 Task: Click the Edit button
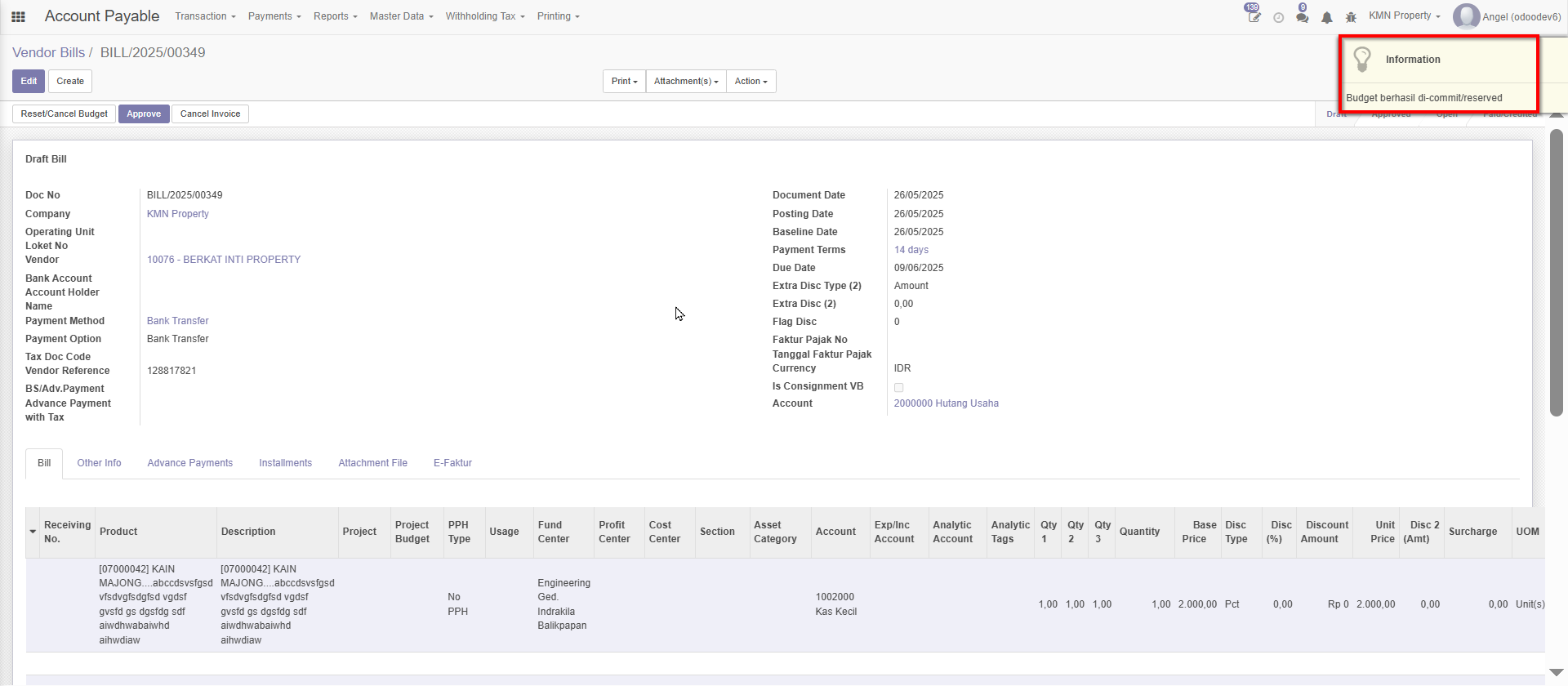pyautogui.click(x=29, y=81)
